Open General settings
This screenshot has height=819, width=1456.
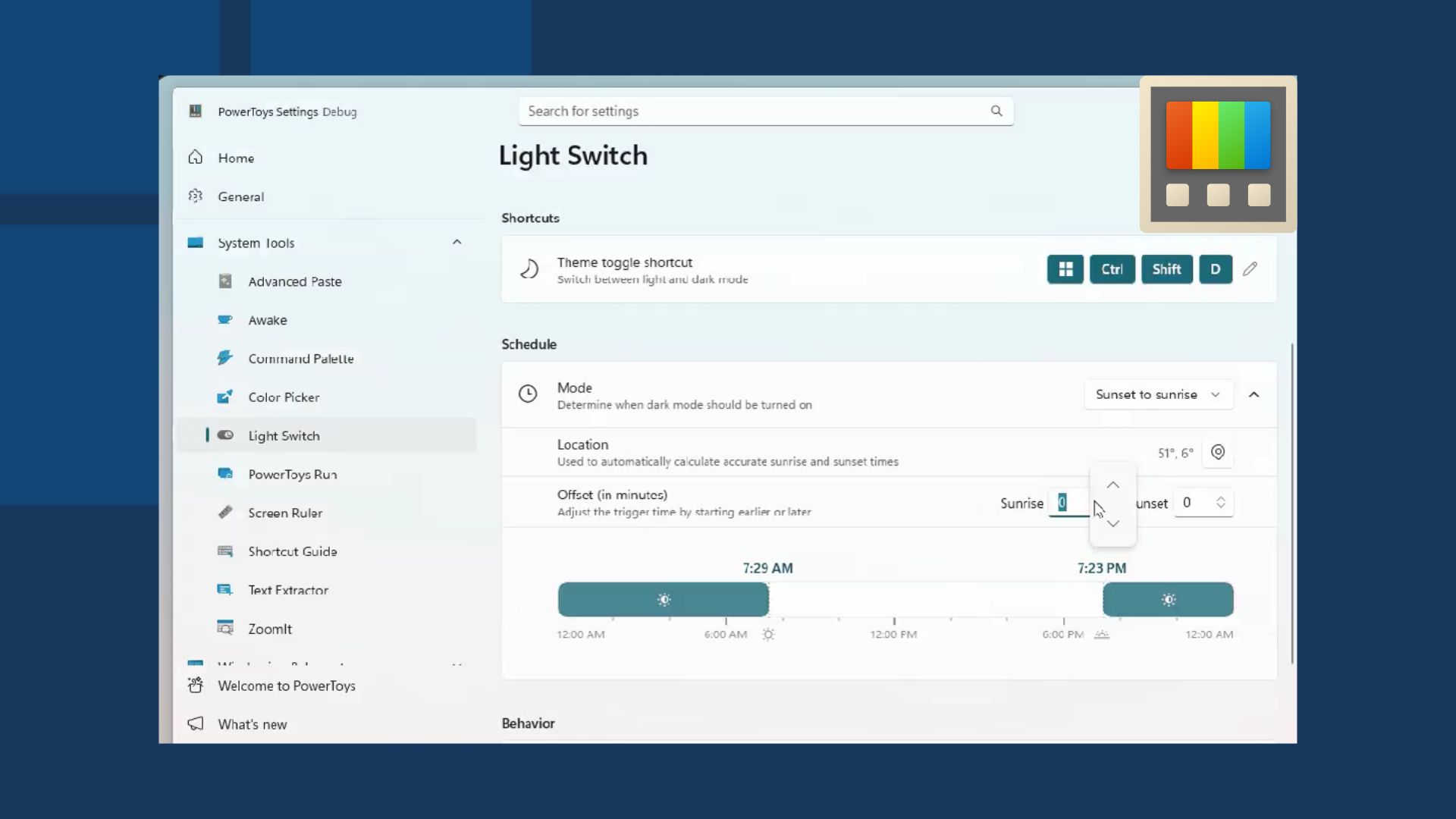(240, 196)
